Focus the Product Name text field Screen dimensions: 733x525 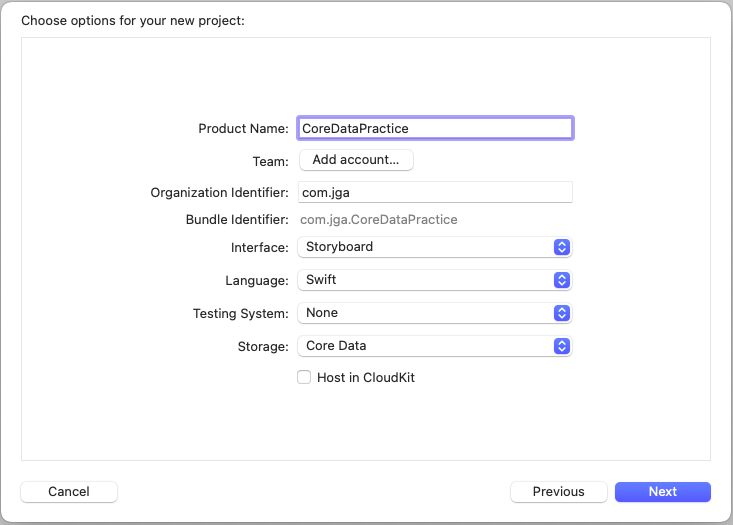pos(435,128)
